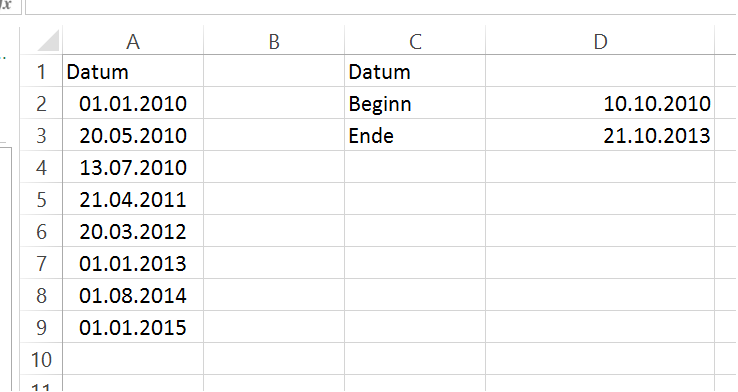This screenshot has height=392, width=738.
Task: Click cell A1 containing Datum
Action: coord(133,72)
